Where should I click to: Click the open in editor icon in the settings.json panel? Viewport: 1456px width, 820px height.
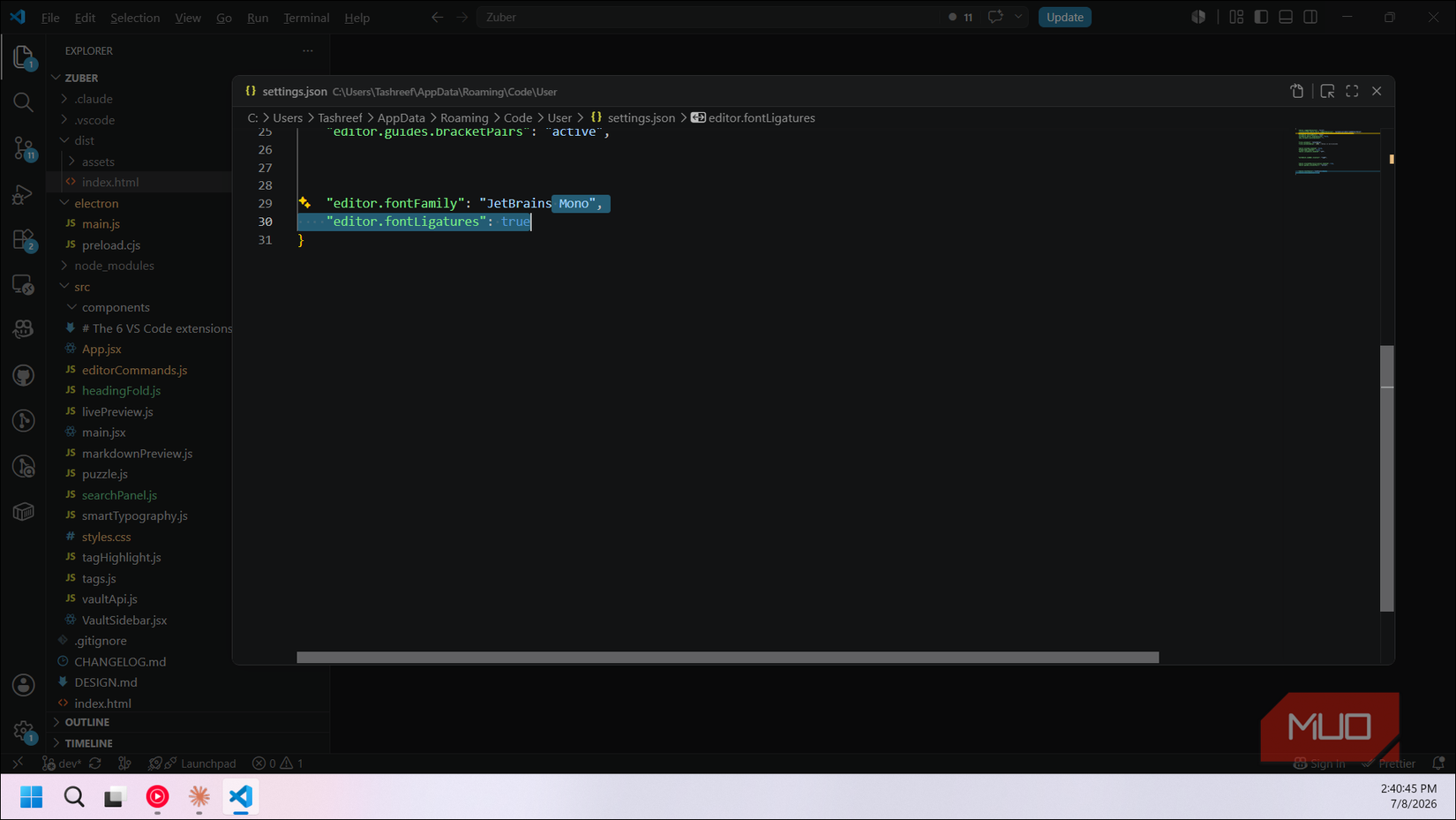(x=1327, y=91)
